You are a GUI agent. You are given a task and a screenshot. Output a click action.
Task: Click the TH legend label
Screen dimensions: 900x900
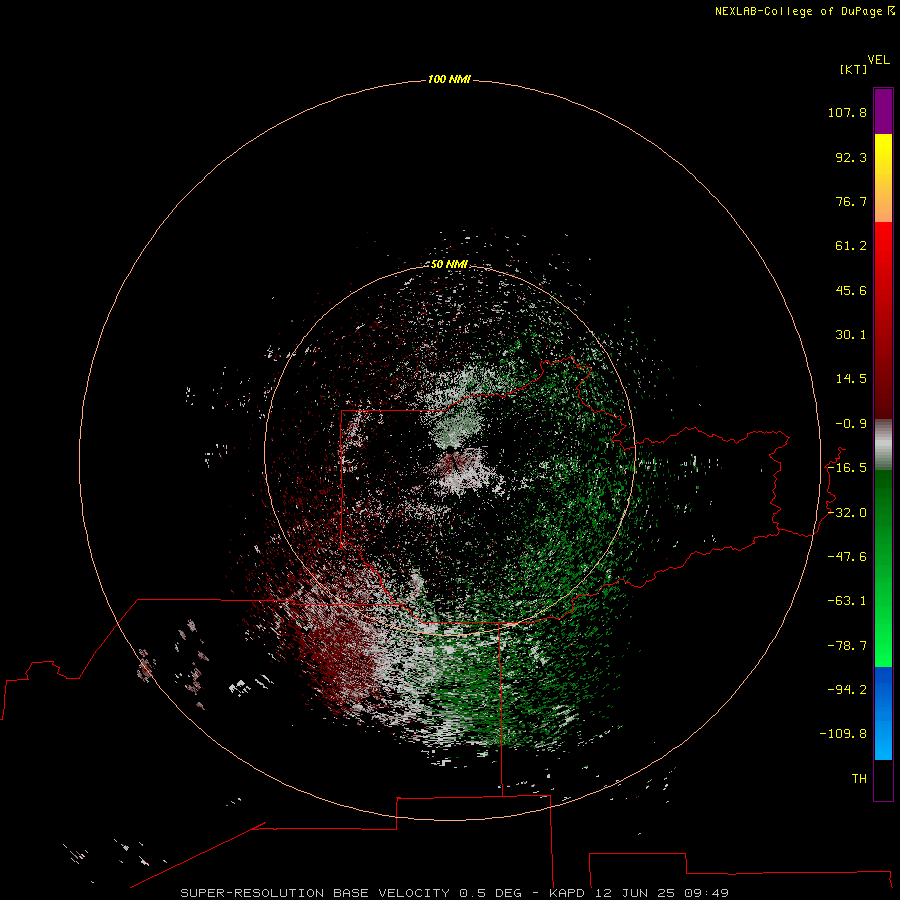tap(859, 779)
